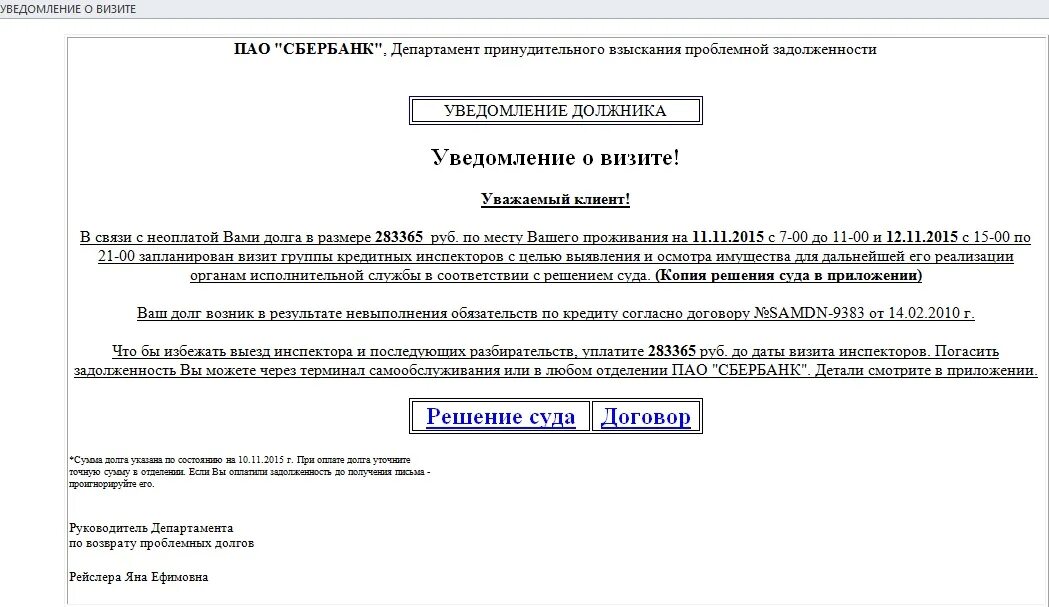Click the 'Уведомление о визите!' heading
Viewport: 1049px width, 607px height.
point(555,157)
